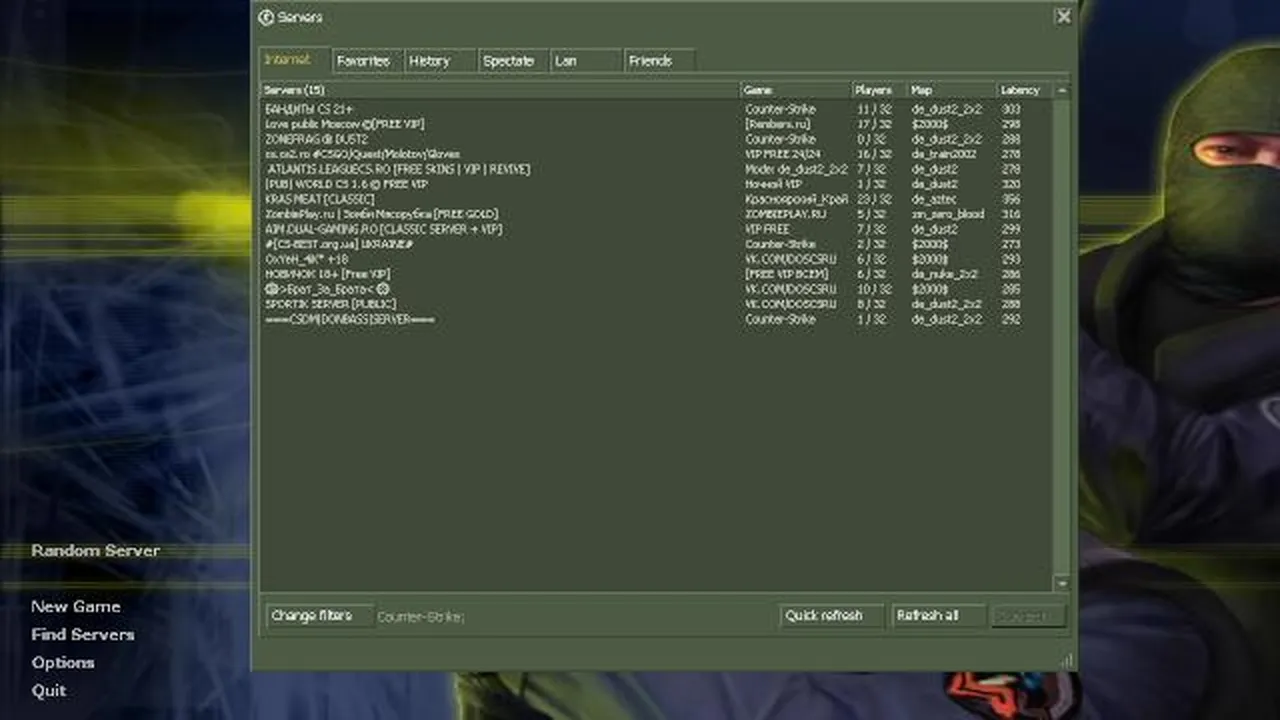Click the 0 / 32 players cell

click(874, 139)
